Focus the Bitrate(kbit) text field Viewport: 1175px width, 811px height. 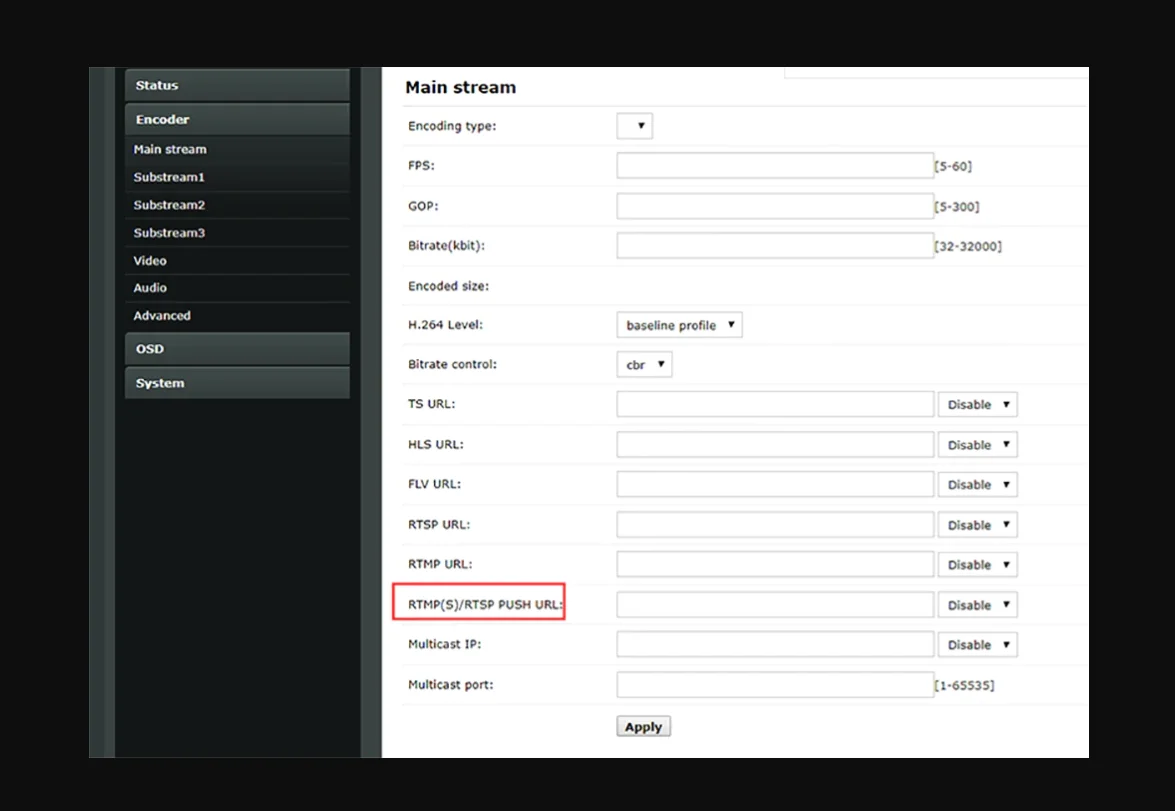[774, 246]
